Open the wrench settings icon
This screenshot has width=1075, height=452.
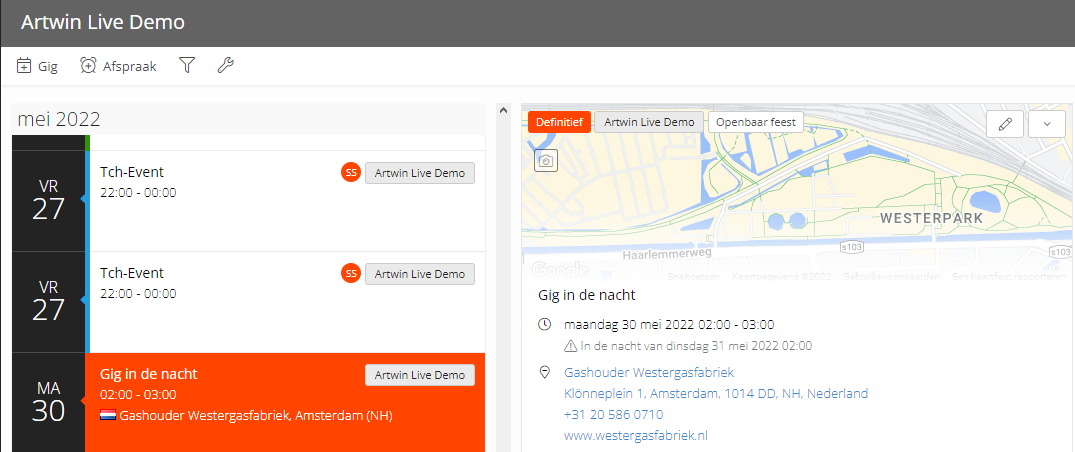226,66
